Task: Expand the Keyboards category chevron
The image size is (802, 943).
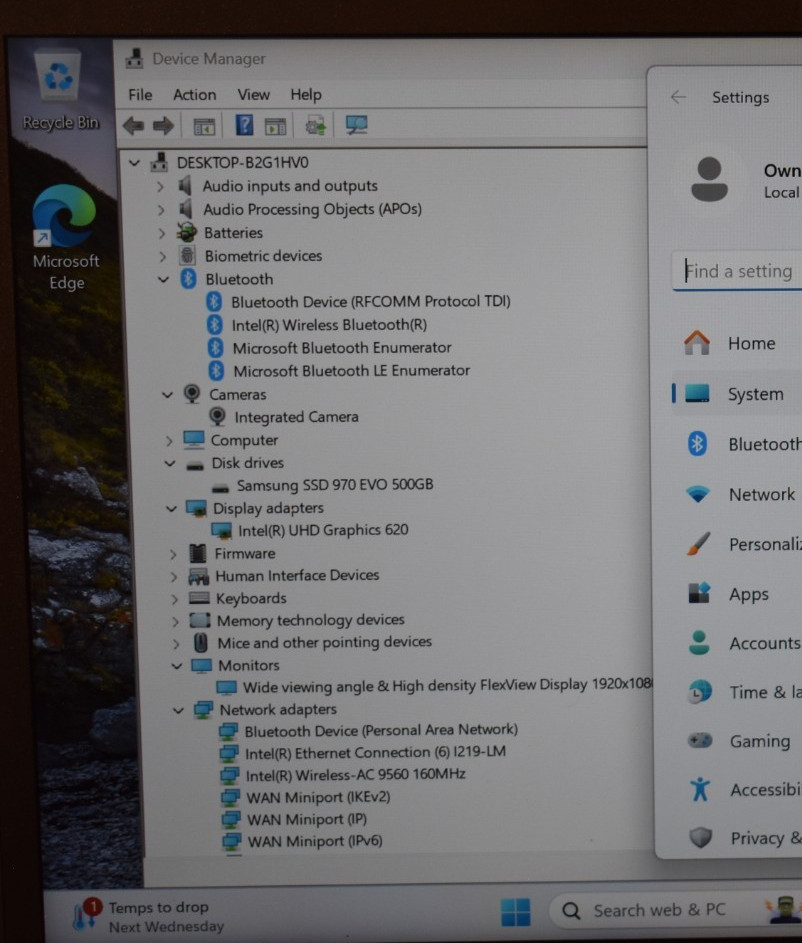Action: (174, 599)
